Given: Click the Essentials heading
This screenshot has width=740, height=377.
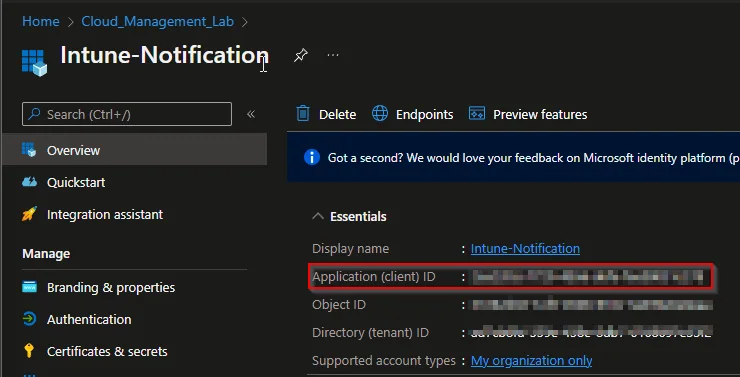Looking at the screenshot, I should point(358,216).
